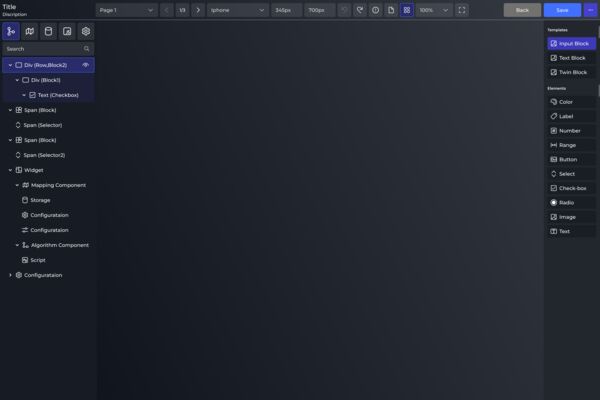Click the Back button
The width and height of the screenshot is (600, 400).
click(x=522, y=10)
